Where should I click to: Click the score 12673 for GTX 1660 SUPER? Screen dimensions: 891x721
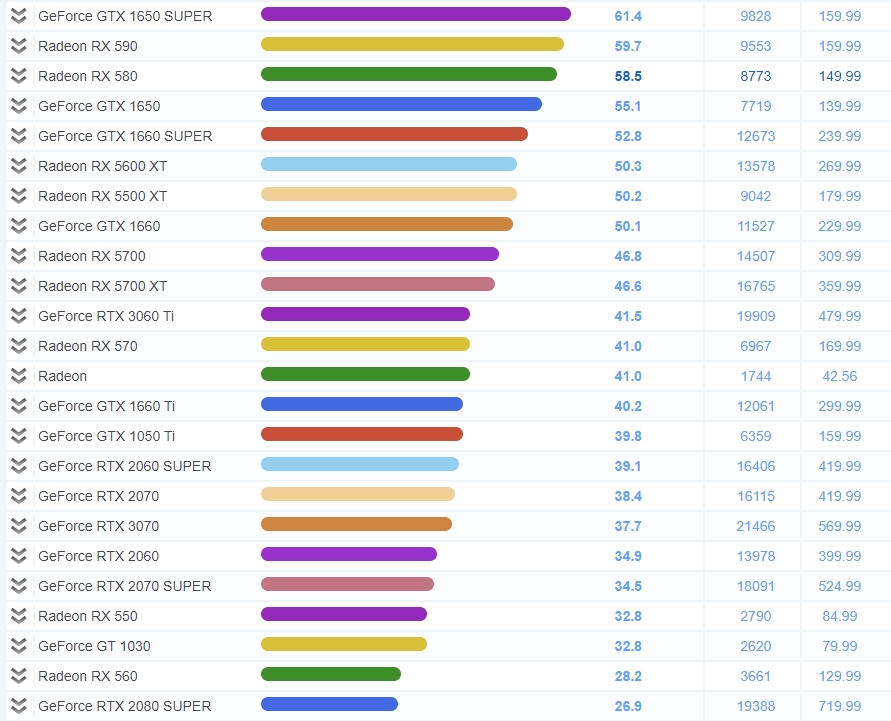coord(756,136)
